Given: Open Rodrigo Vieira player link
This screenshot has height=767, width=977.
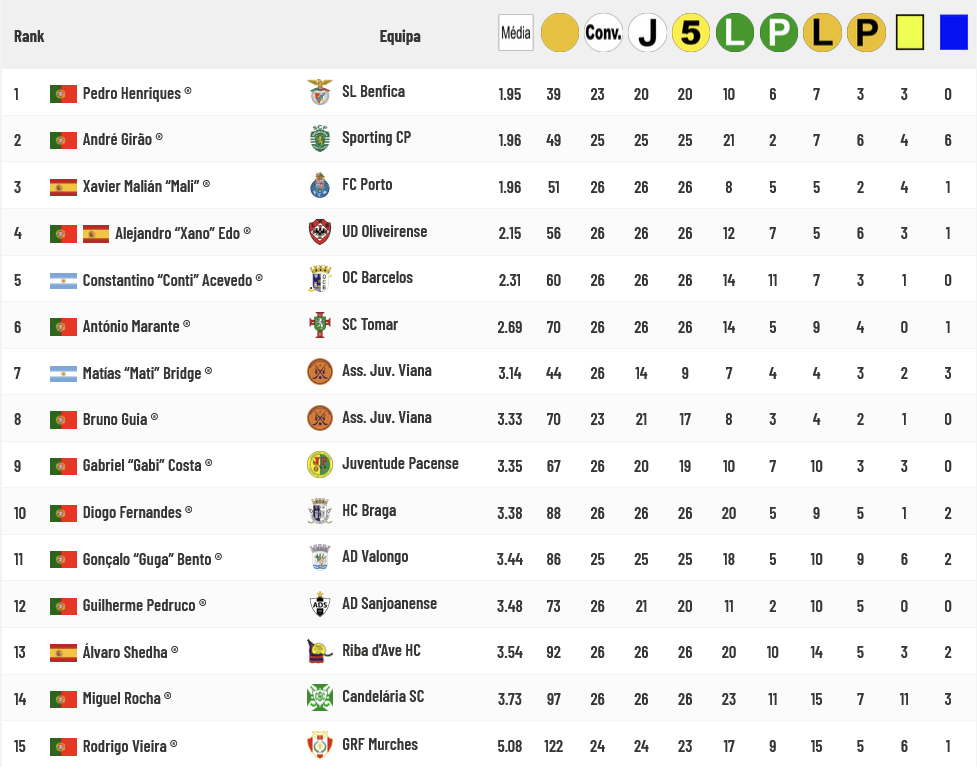Looking at the screenshot, I should (x=125, y=746).
